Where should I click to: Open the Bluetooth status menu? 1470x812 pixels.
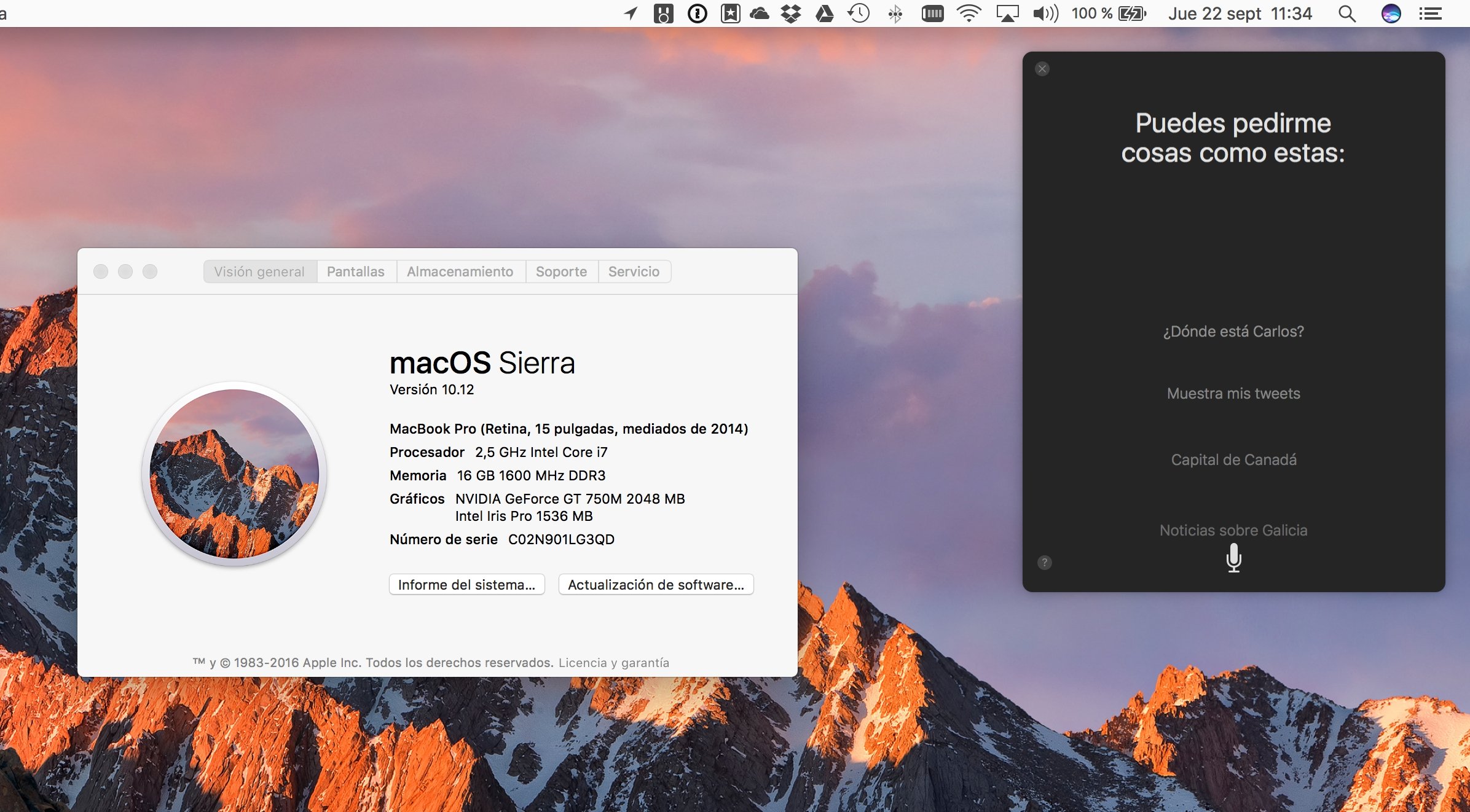coord(895,14)
